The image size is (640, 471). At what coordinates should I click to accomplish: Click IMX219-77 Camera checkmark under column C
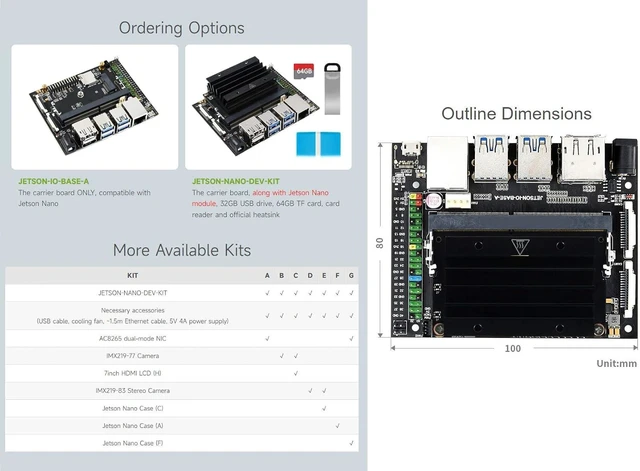click(x=296, y=356)
